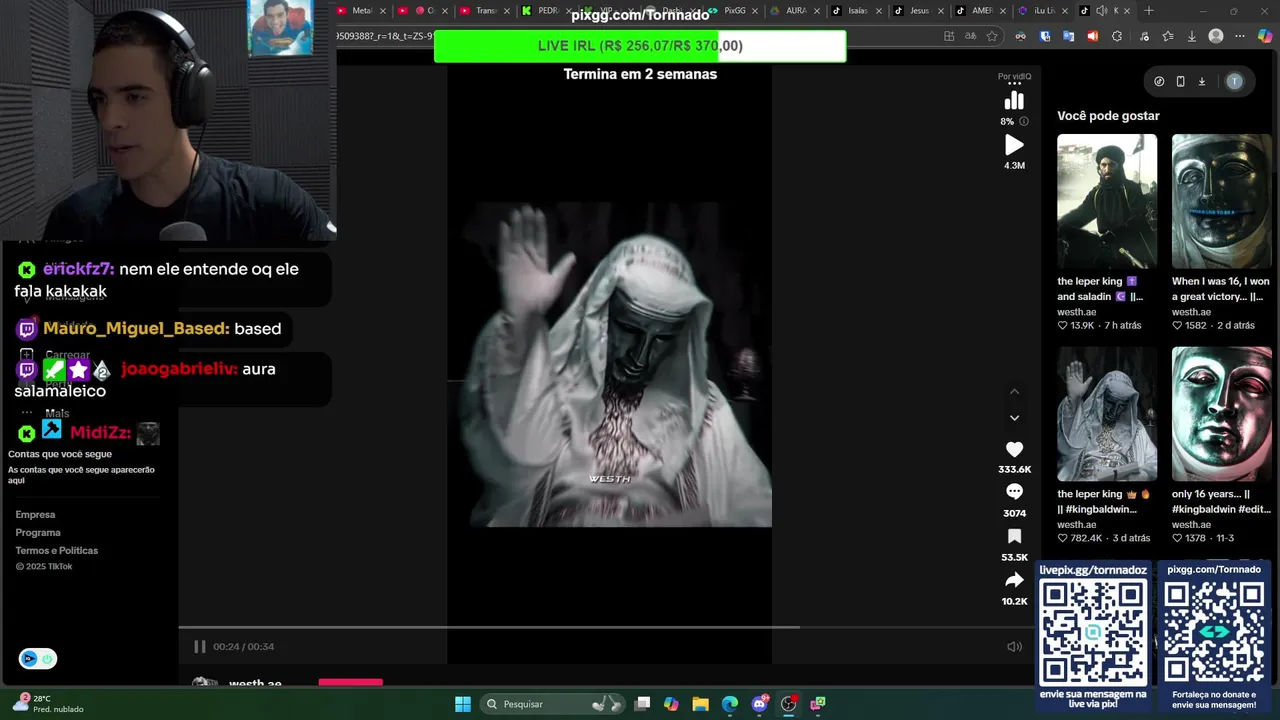Open the apps grid icon in address bar
This screenshot has width=1280, height=720.
[x=949, y=36]
